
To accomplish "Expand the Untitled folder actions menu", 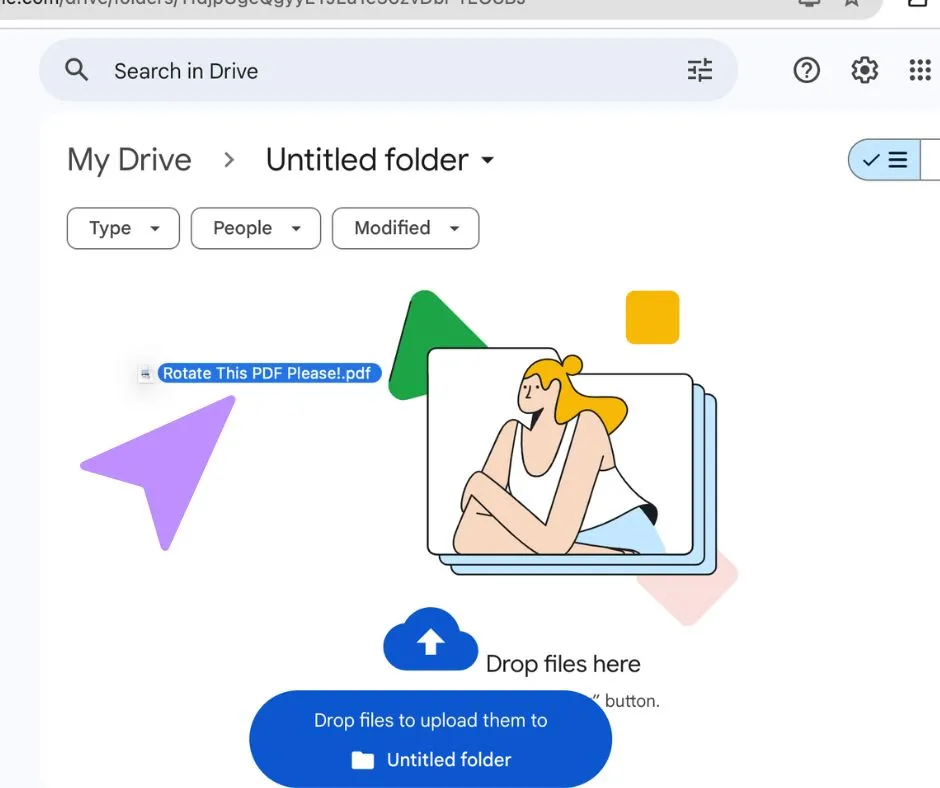I will click(488, 160).
